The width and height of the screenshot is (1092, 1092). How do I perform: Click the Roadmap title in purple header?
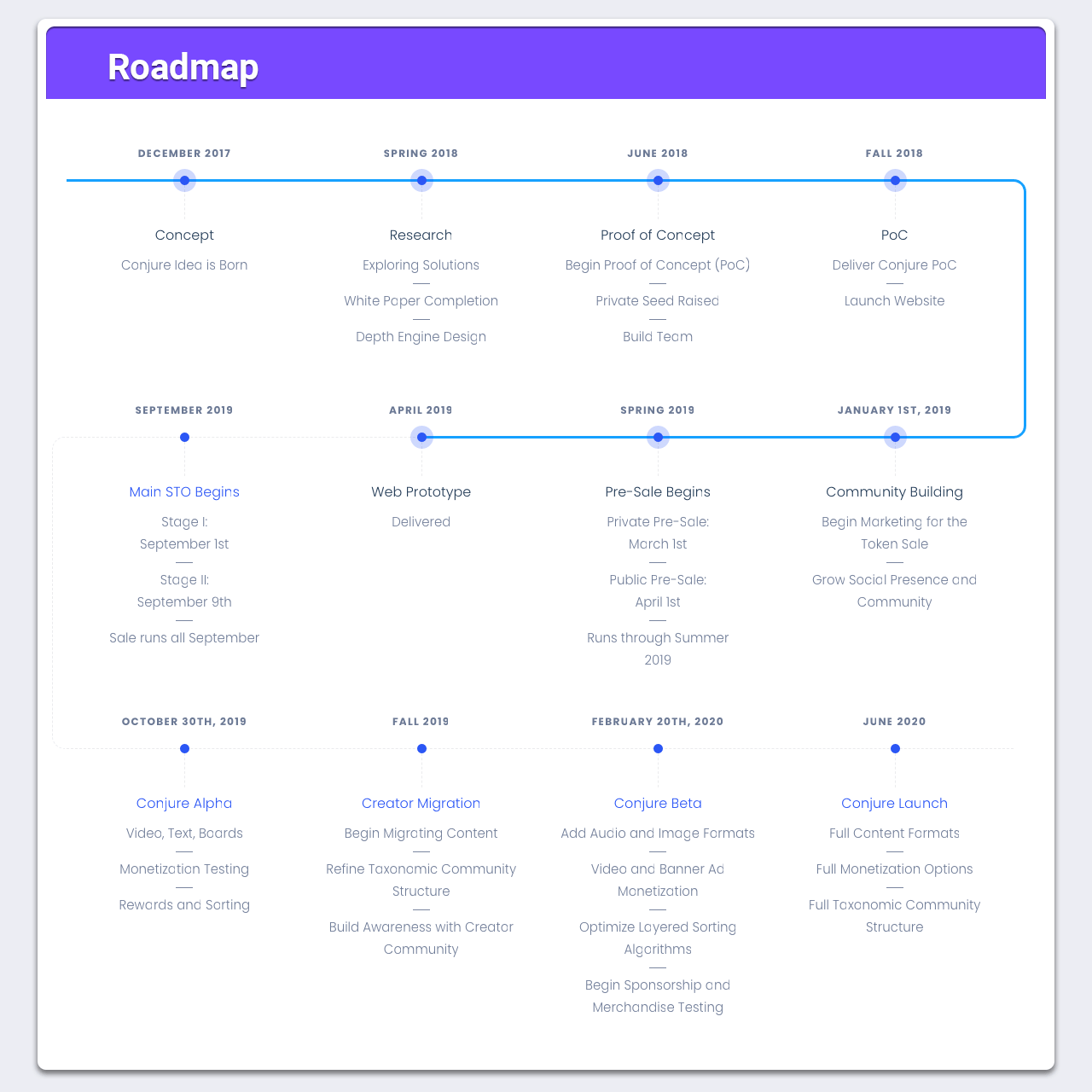click(183, 67)
